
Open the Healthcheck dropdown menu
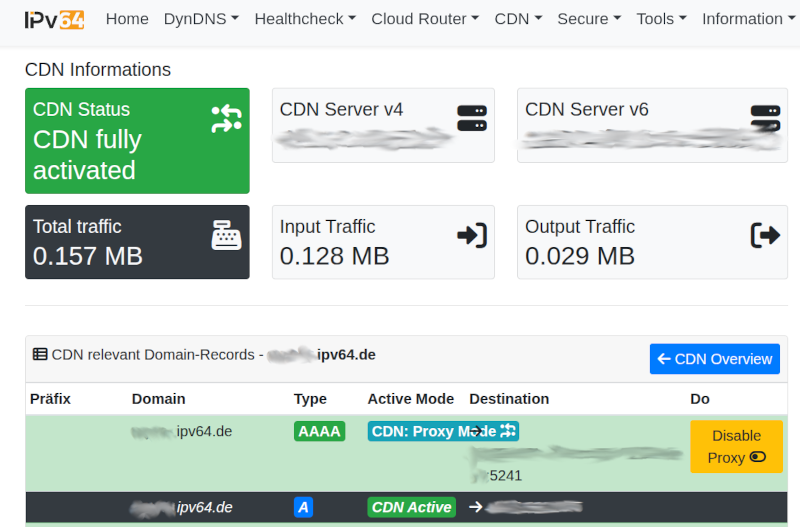pos(304,19)
